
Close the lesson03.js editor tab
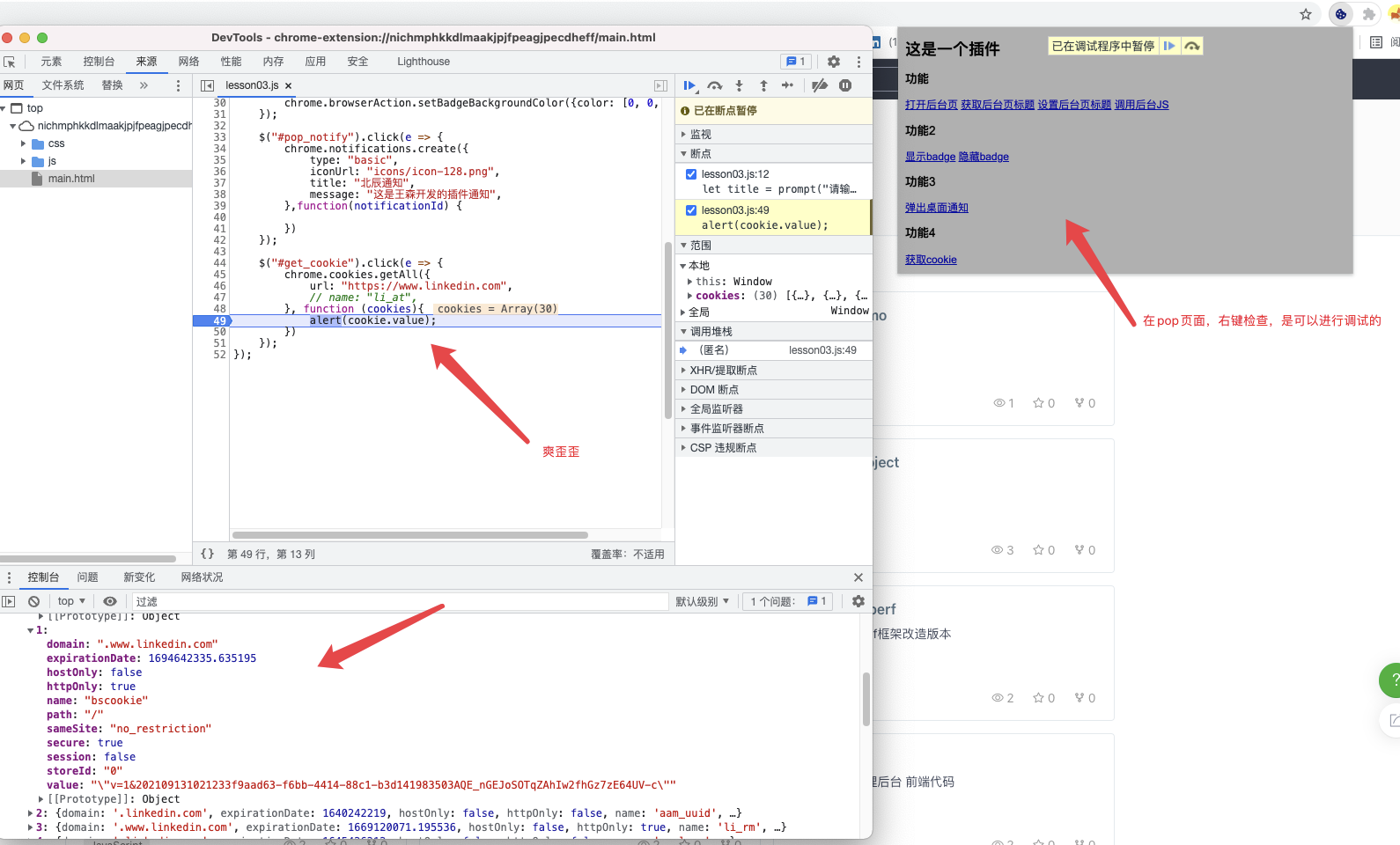[x=288, y=85]
